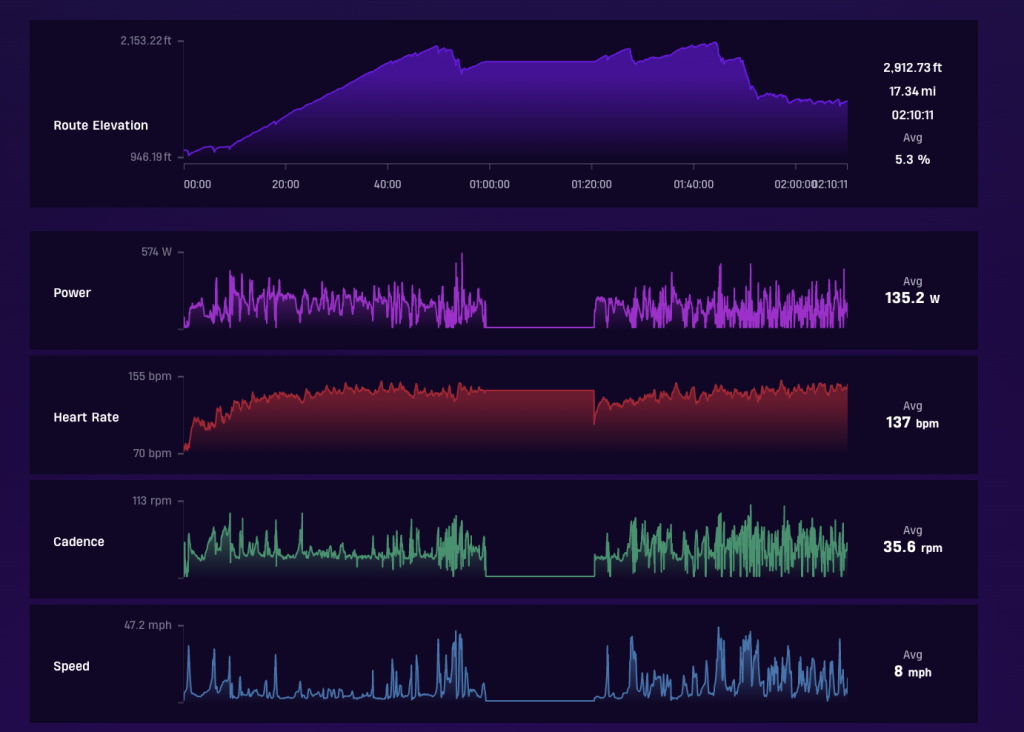Click the 135.2 W average power value

912,298
